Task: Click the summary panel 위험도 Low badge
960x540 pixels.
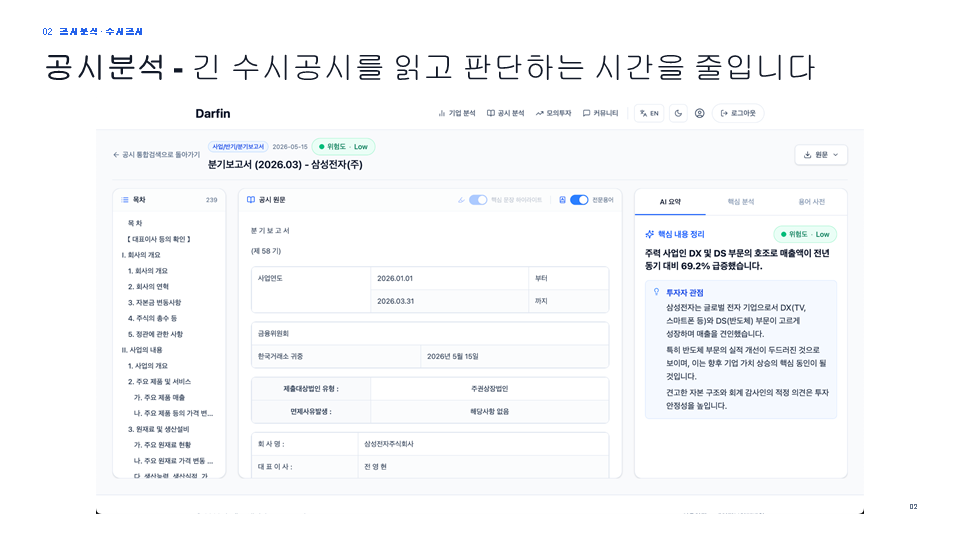Action: point(805,234)
